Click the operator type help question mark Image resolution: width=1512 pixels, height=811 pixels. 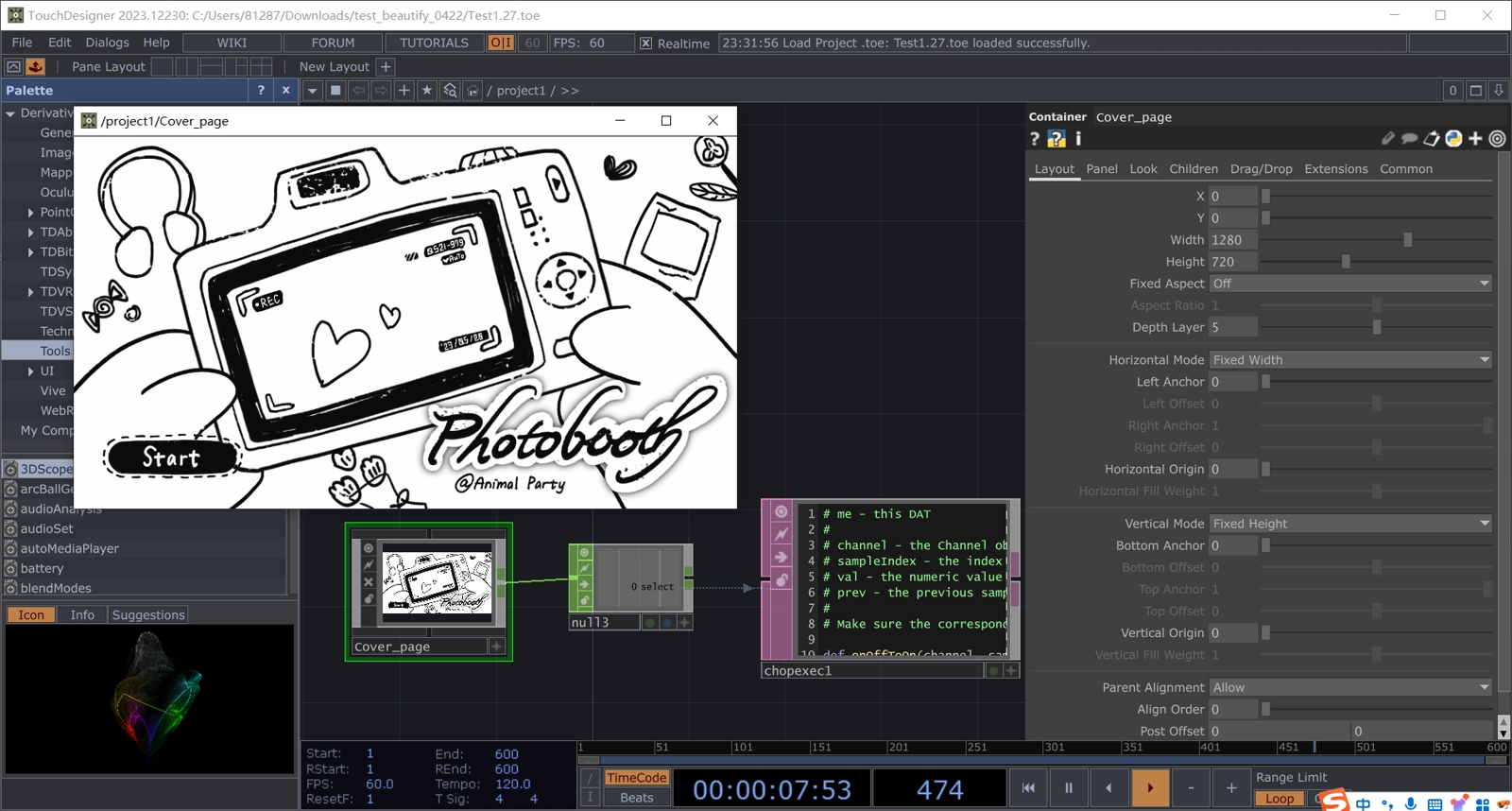(1035, 139)
